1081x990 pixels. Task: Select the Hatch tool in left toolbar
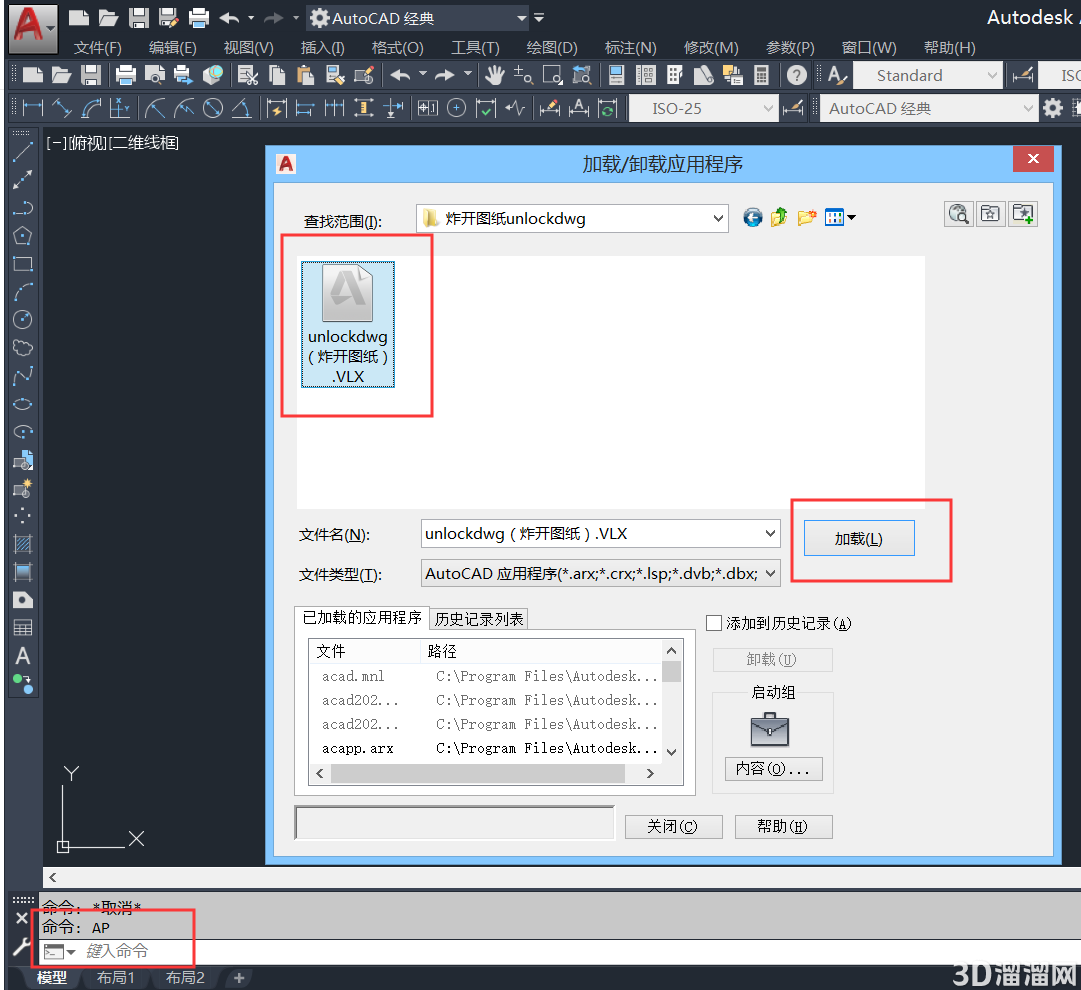tap(23, 544)
